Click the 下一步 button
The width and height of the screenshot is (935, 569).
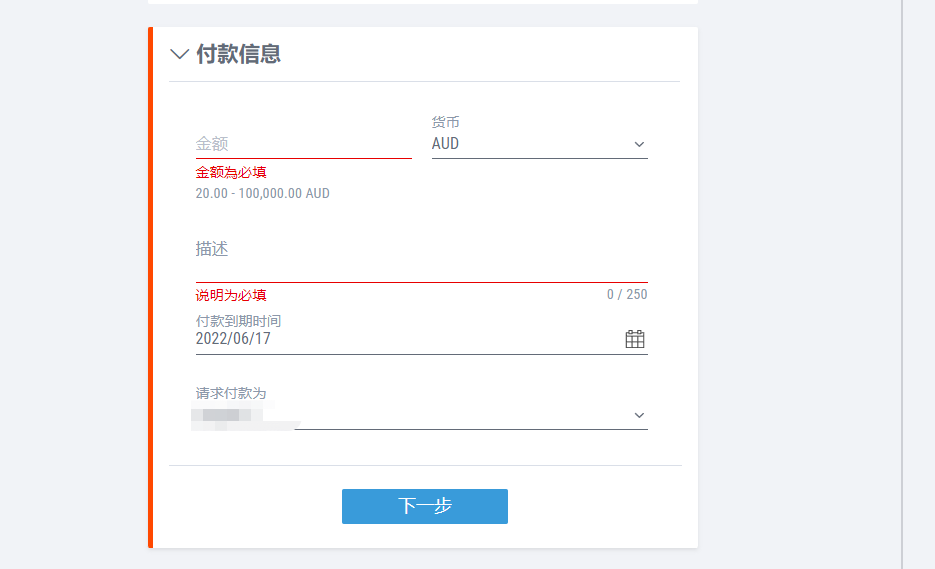[425, 506]
